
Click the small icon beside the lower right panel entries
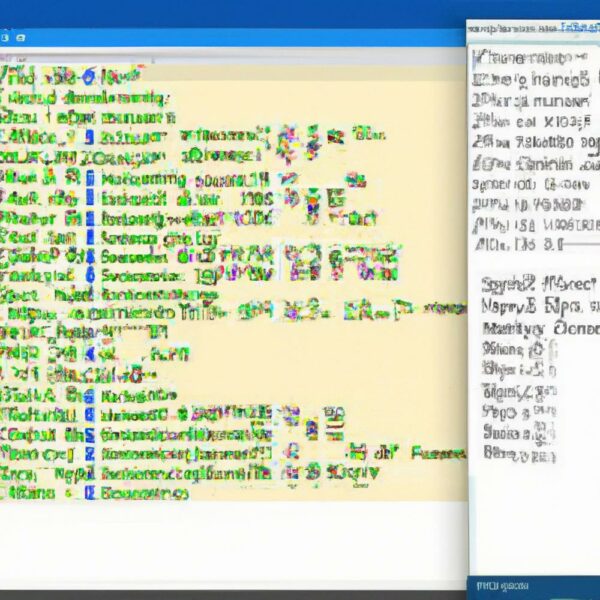point(546,350)
